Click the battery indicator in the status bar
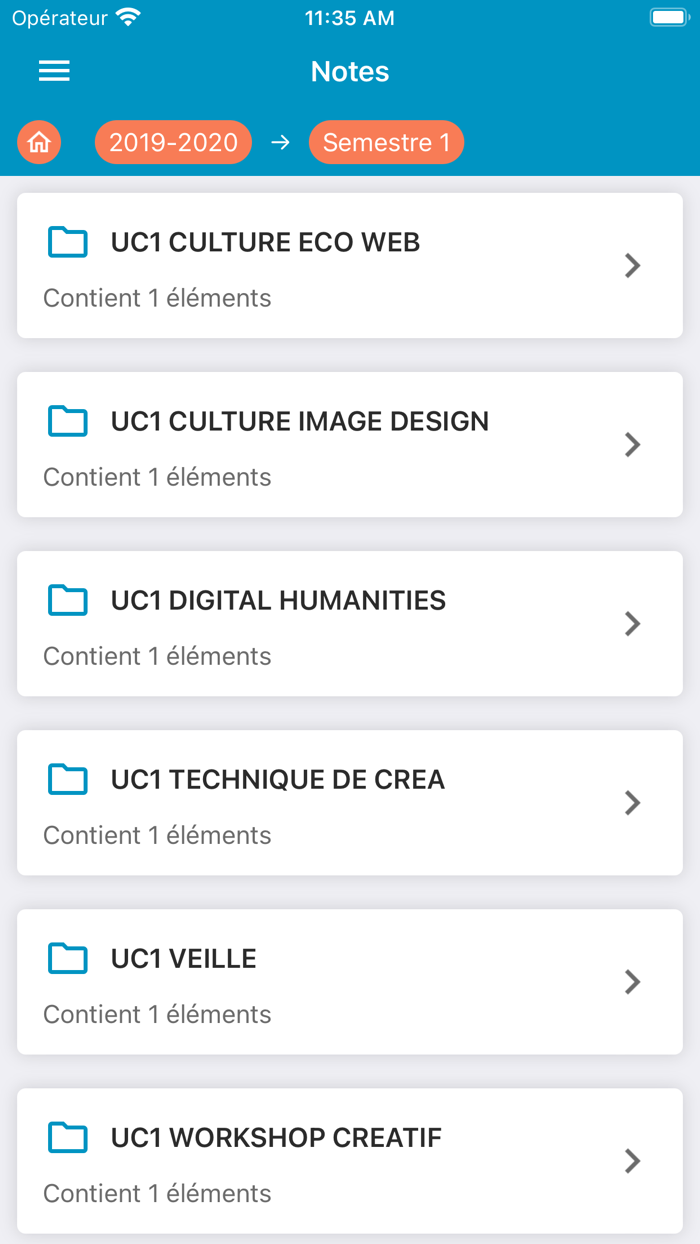Screen dimensions: 700x1244 tap(668, 16)
